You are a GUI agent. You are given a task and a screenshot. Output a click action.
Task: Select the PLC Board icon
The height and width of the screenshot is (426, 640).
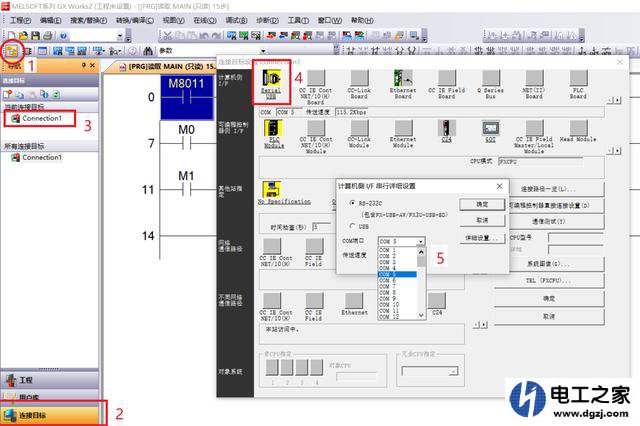(x=578, y=84)
